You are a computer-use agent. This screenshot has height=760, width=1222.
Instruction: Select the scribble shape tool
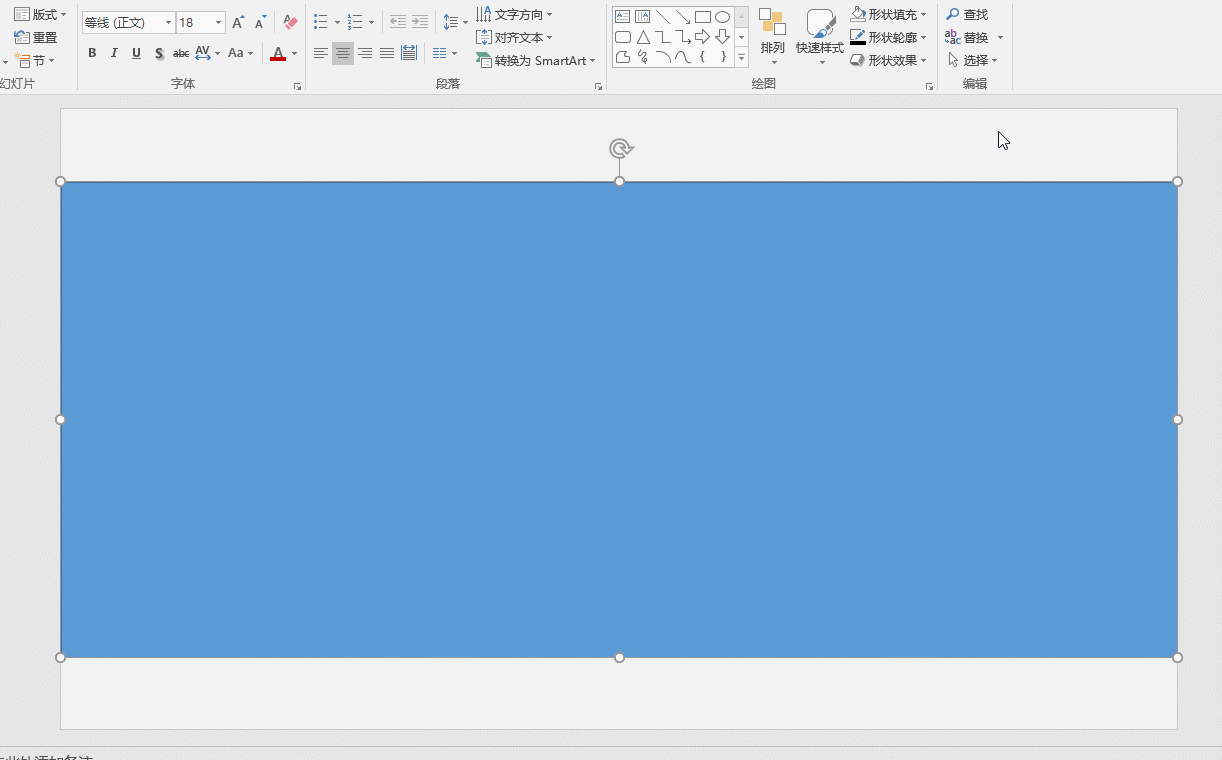pos(642,57)
